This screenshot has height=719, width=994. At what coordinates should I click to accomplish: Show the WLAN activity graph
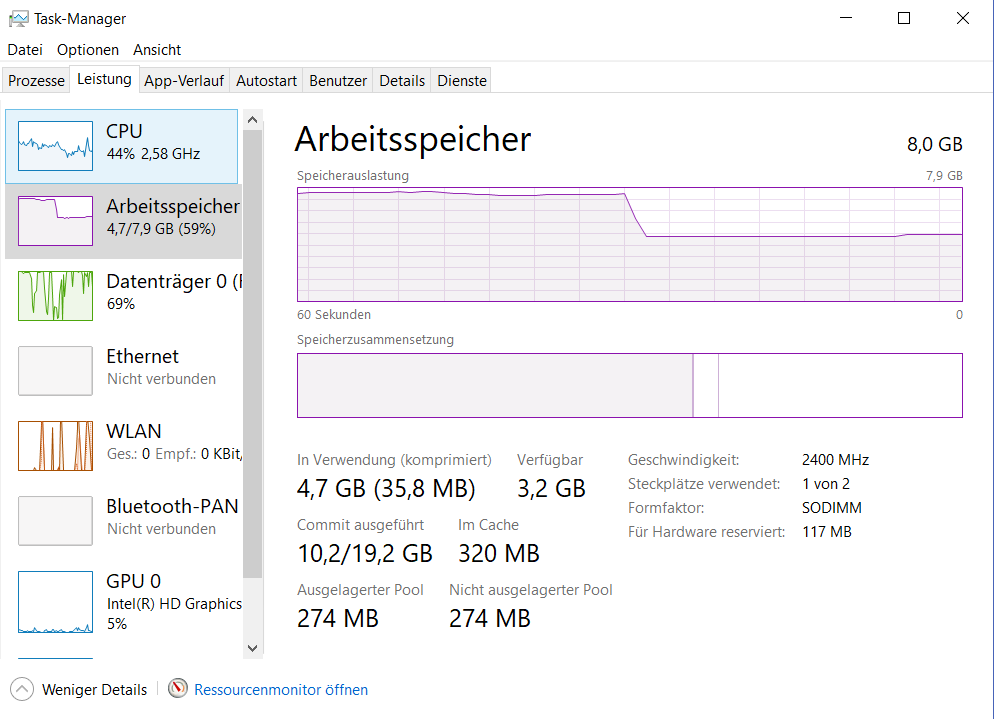tap(55, 446)
